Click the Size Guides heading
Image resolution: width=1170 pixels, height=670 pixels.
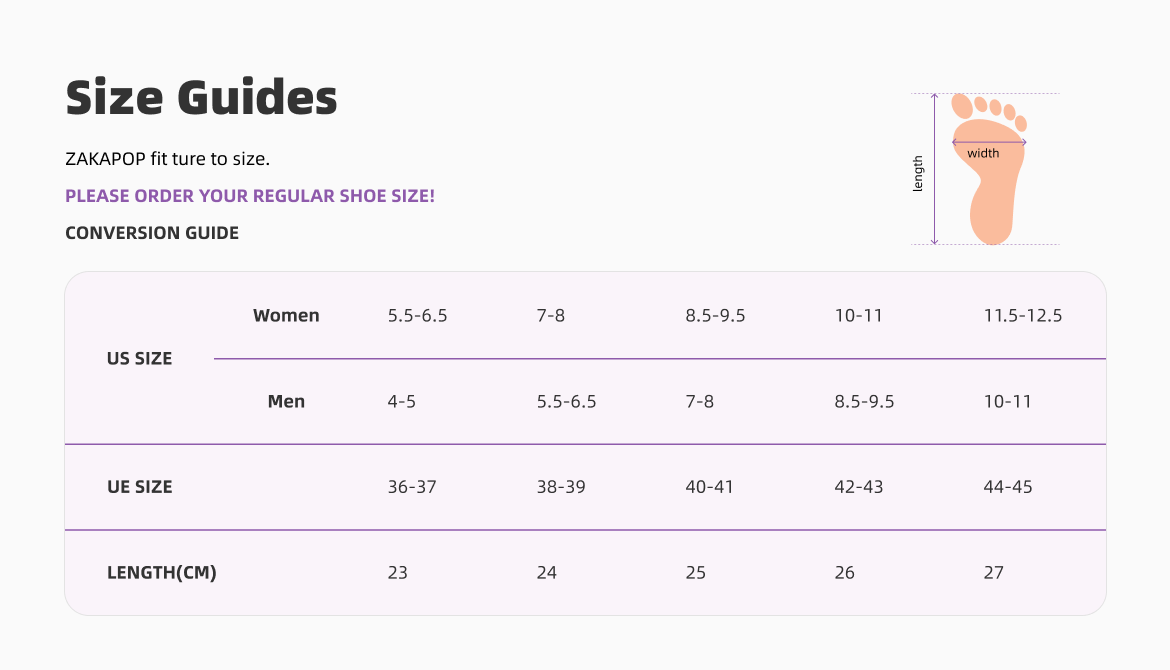pos(201,98)
